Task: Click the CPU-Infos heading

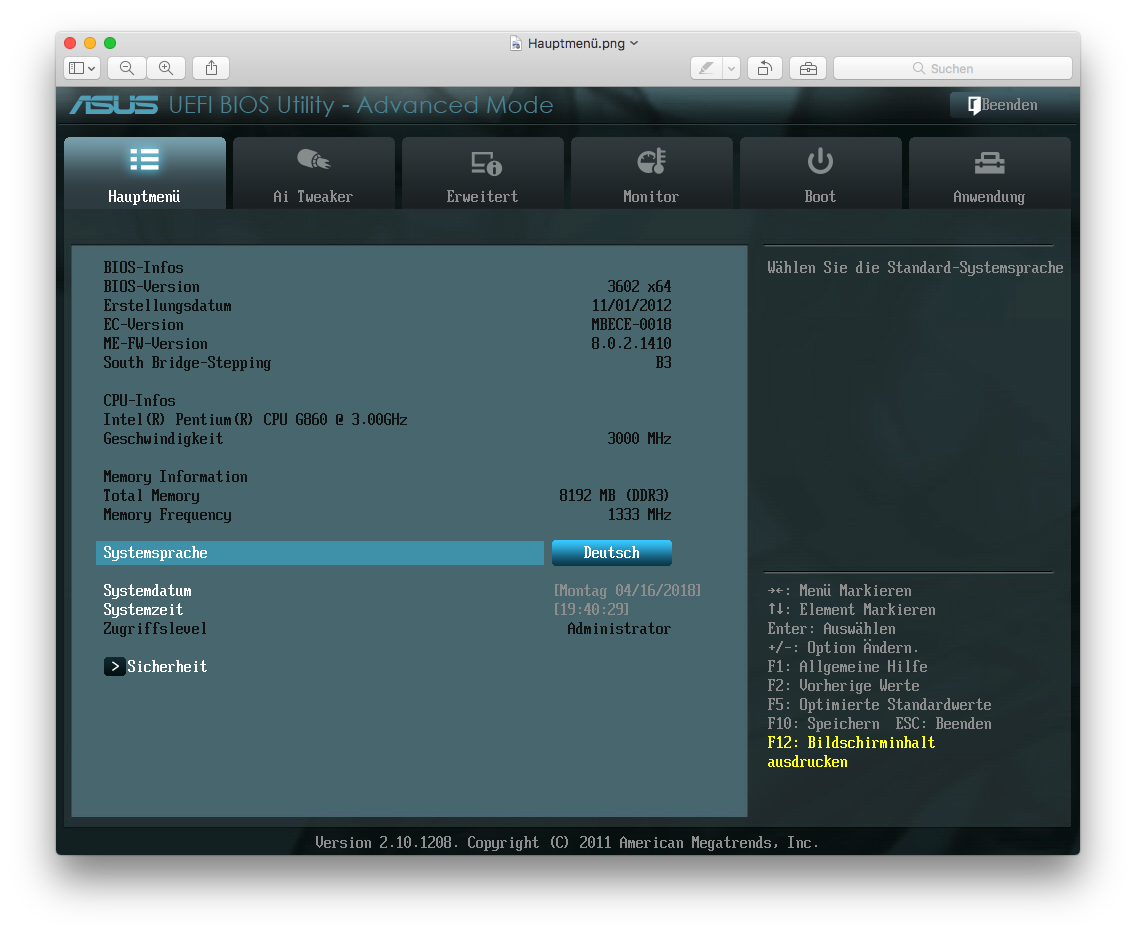Action: pos(139,401)
